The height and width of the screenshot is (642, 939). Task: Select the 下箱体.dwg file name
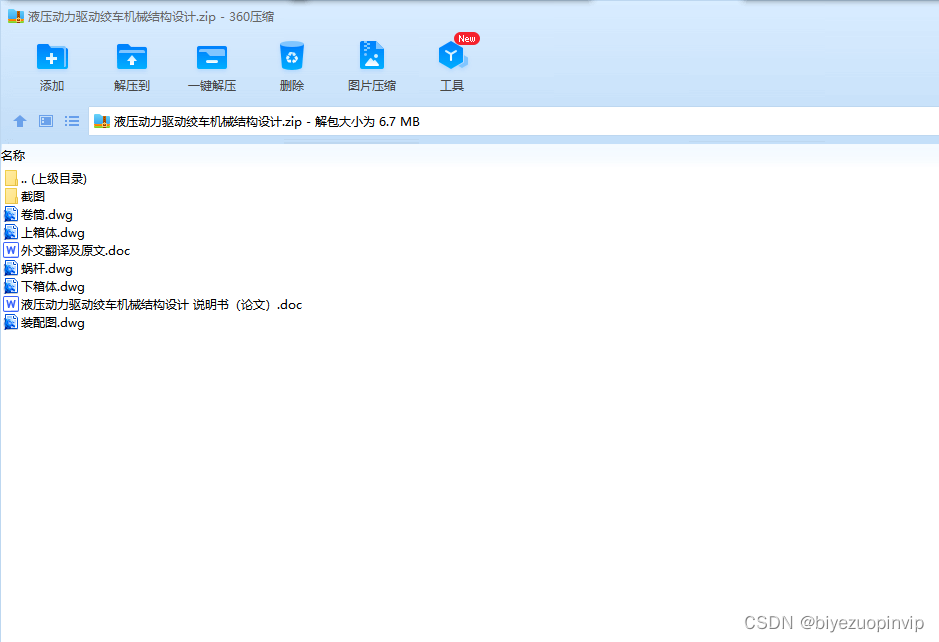[53, 286]
